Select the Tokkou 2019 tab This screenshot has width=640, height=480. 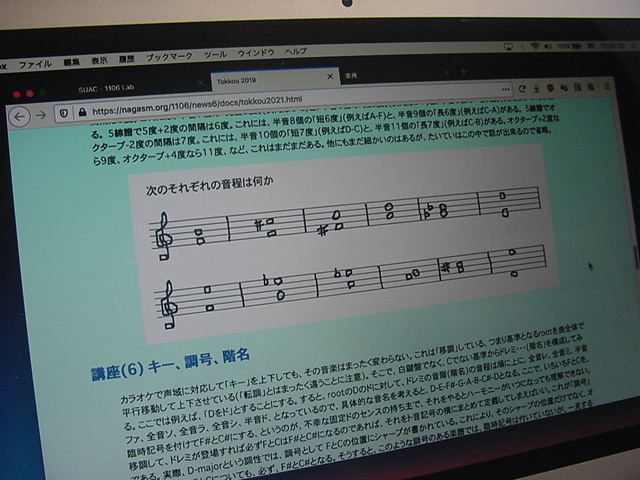275,79
